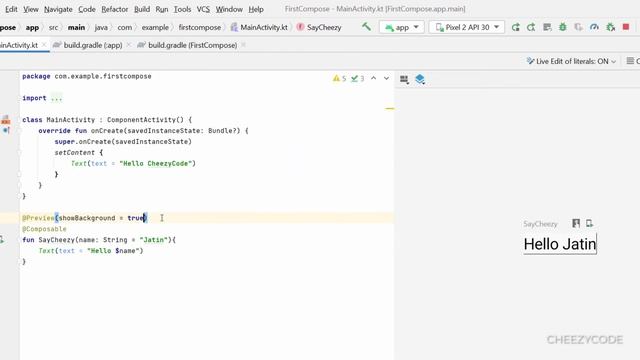Click gutter icon beside class MainActivity
This screenshot has height=360, width=640.
(6, 120)
